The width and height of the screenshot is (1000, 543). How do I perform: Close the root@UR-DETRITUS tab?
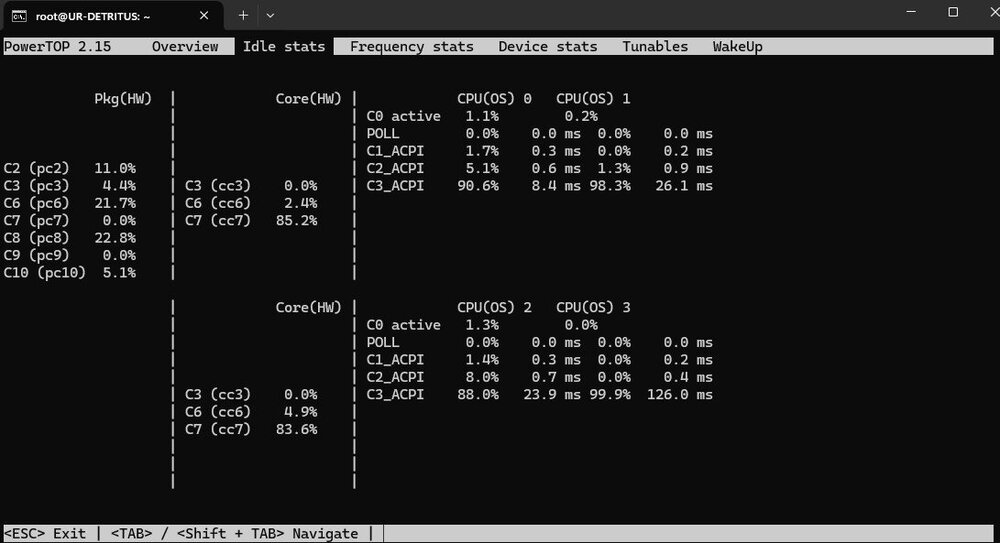click(203, 15)
